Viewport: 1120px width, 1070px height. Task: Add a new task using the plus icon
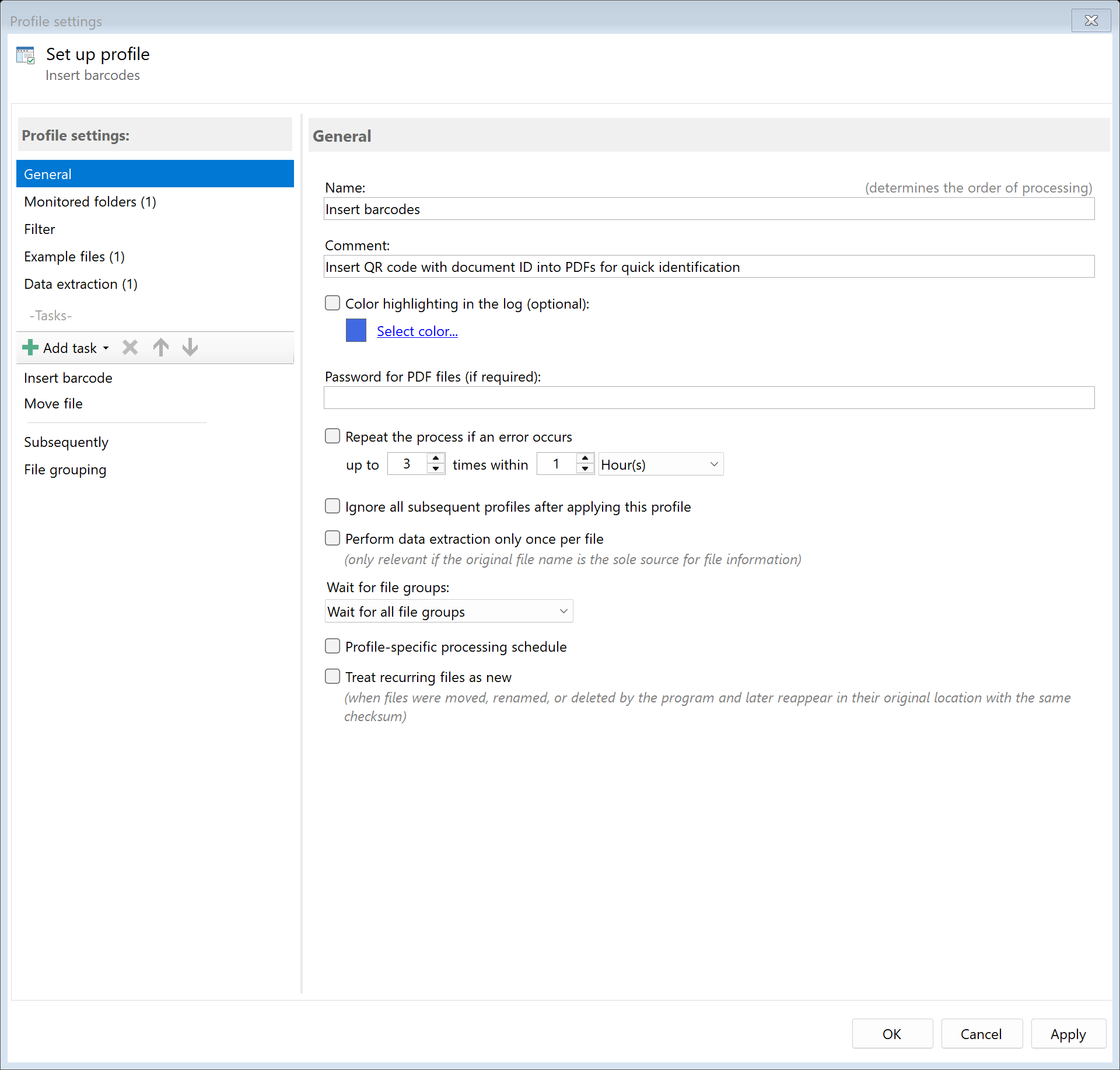tap(30, 347)
